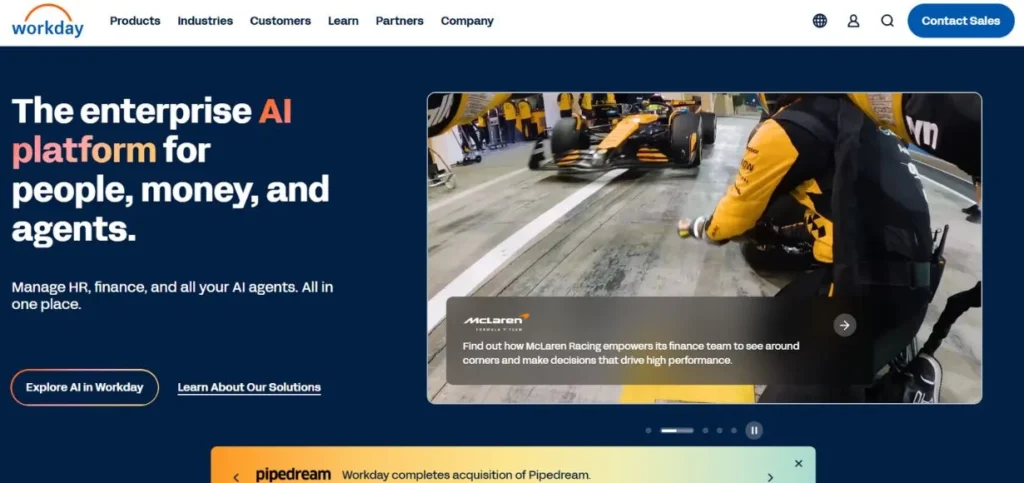Go to previous announcement in banner
Image resolution: width=1024 pixels, height=483 pixels.
point(235,477)
